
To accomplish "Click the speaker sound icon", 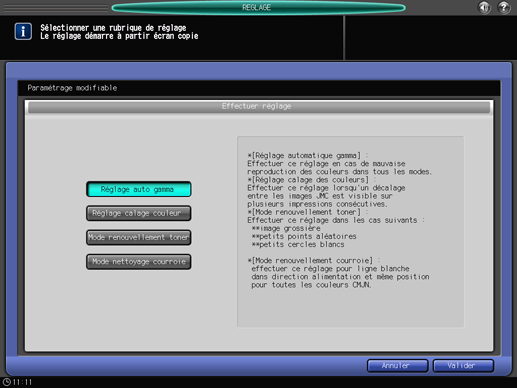I will pos(484,7).
